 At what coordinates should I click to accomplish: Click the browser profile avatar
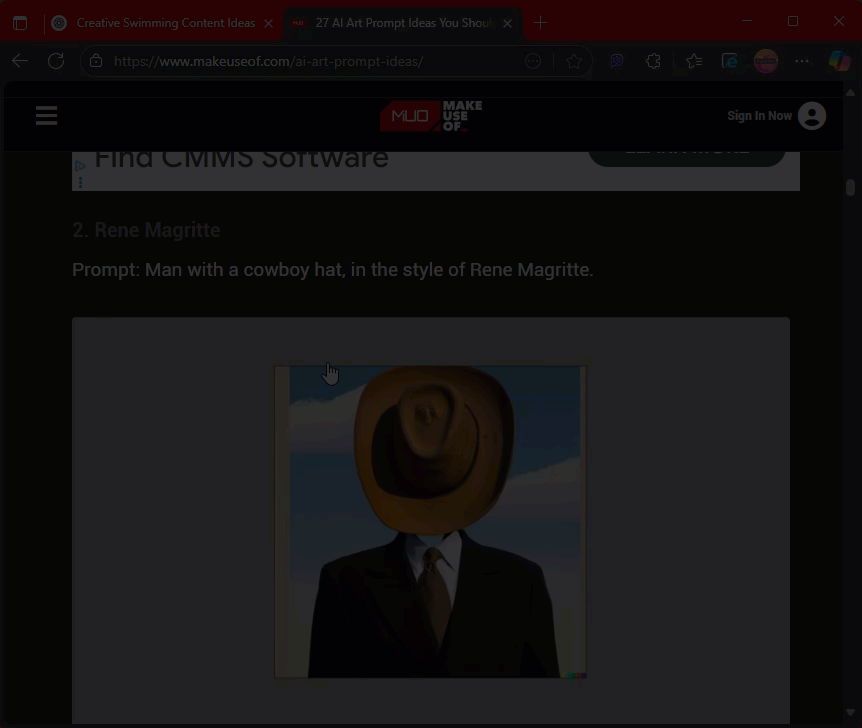(766, 61)
